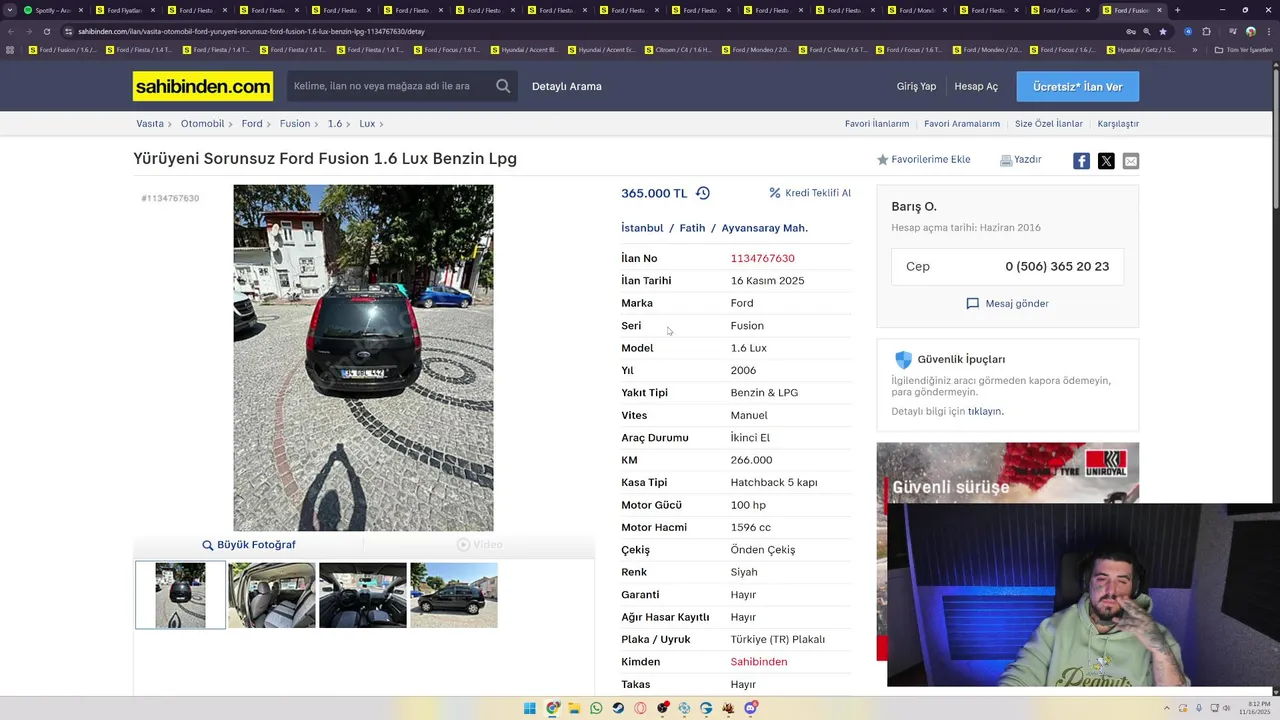
Task: Open the Tüm Yer İşaretleri bookmarks folder
Action: (x=1245, y=49)
